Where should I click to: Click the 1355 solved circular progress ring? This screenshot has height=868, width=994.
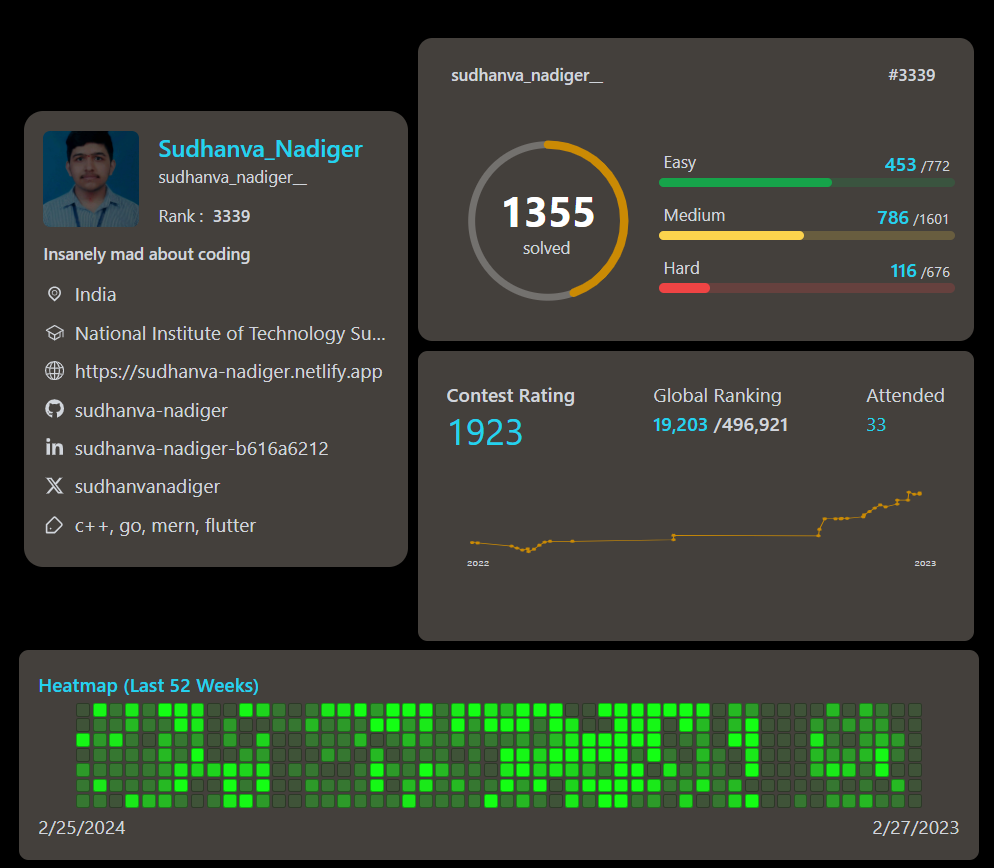(x=548, y=221)
